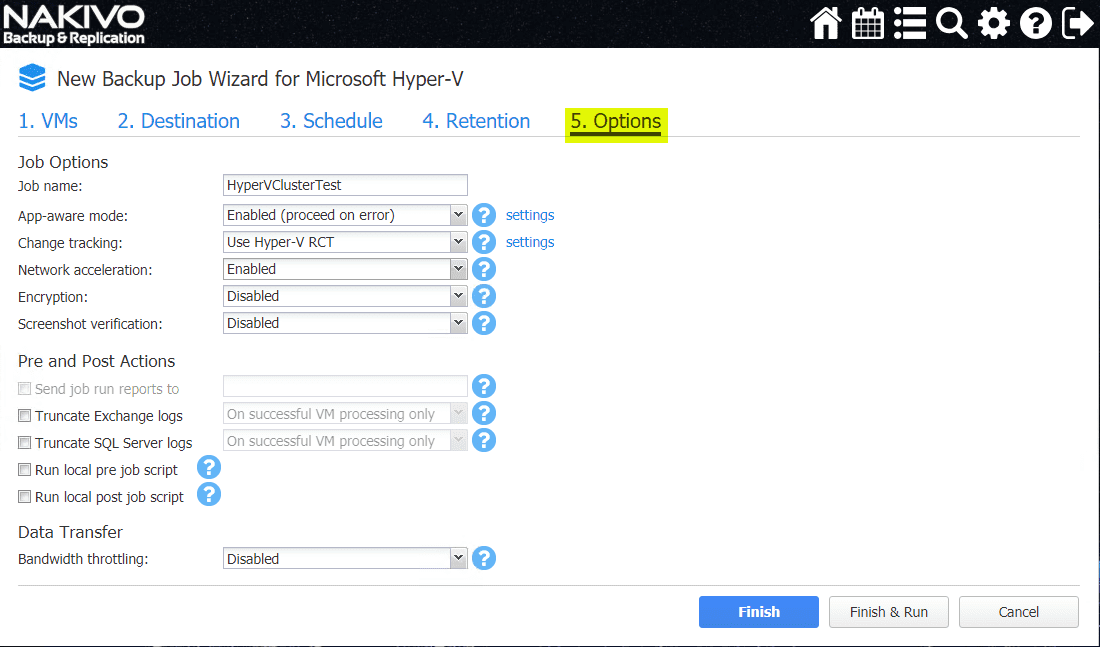Open the calendar icon in top bar
This screenshot has height=647, width=1100.
click(x=868, y=23)
